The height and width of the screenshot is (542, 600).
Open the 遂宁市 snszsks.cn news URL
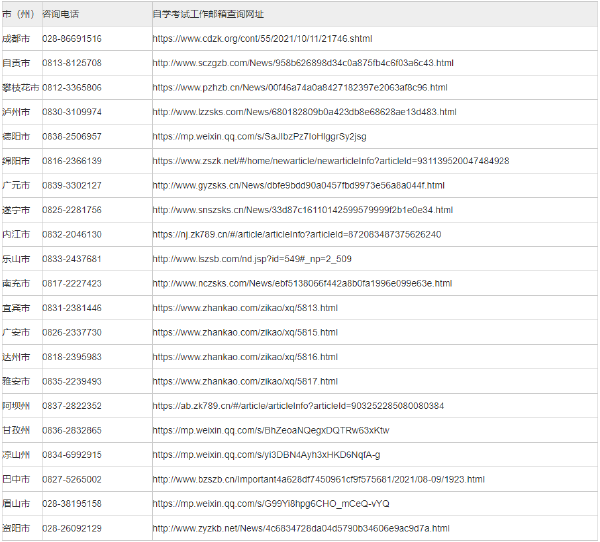(x=302, y=210)
